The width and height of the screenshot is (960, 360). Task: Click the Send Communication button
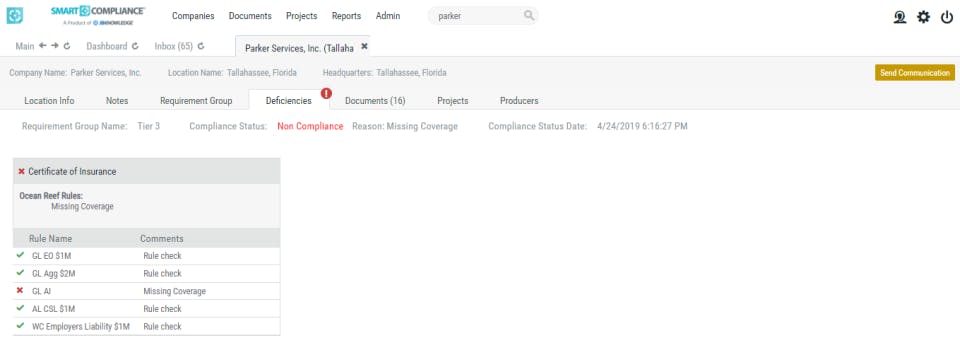[x=915, y=72]
